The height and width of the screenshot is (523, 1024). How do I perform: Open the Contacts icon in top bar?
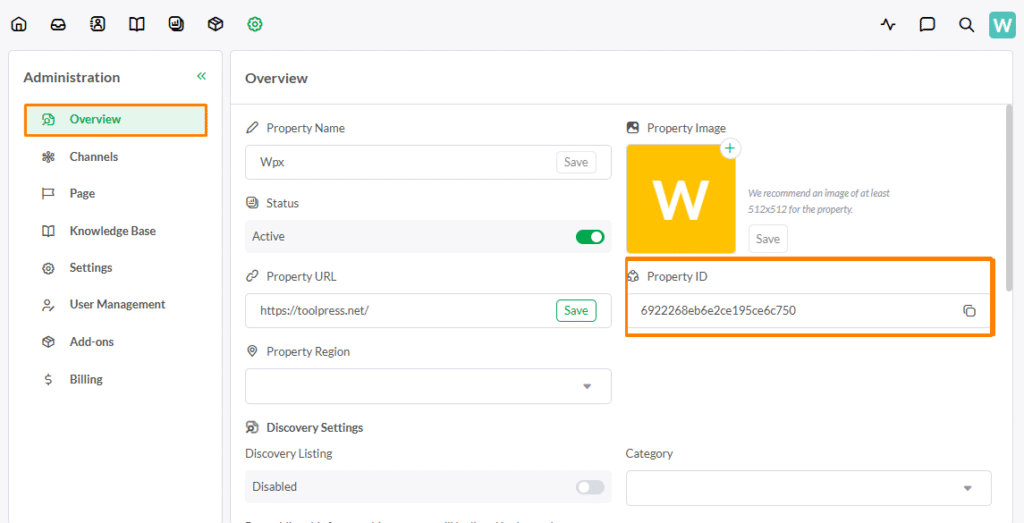click(x=97, y=25)
